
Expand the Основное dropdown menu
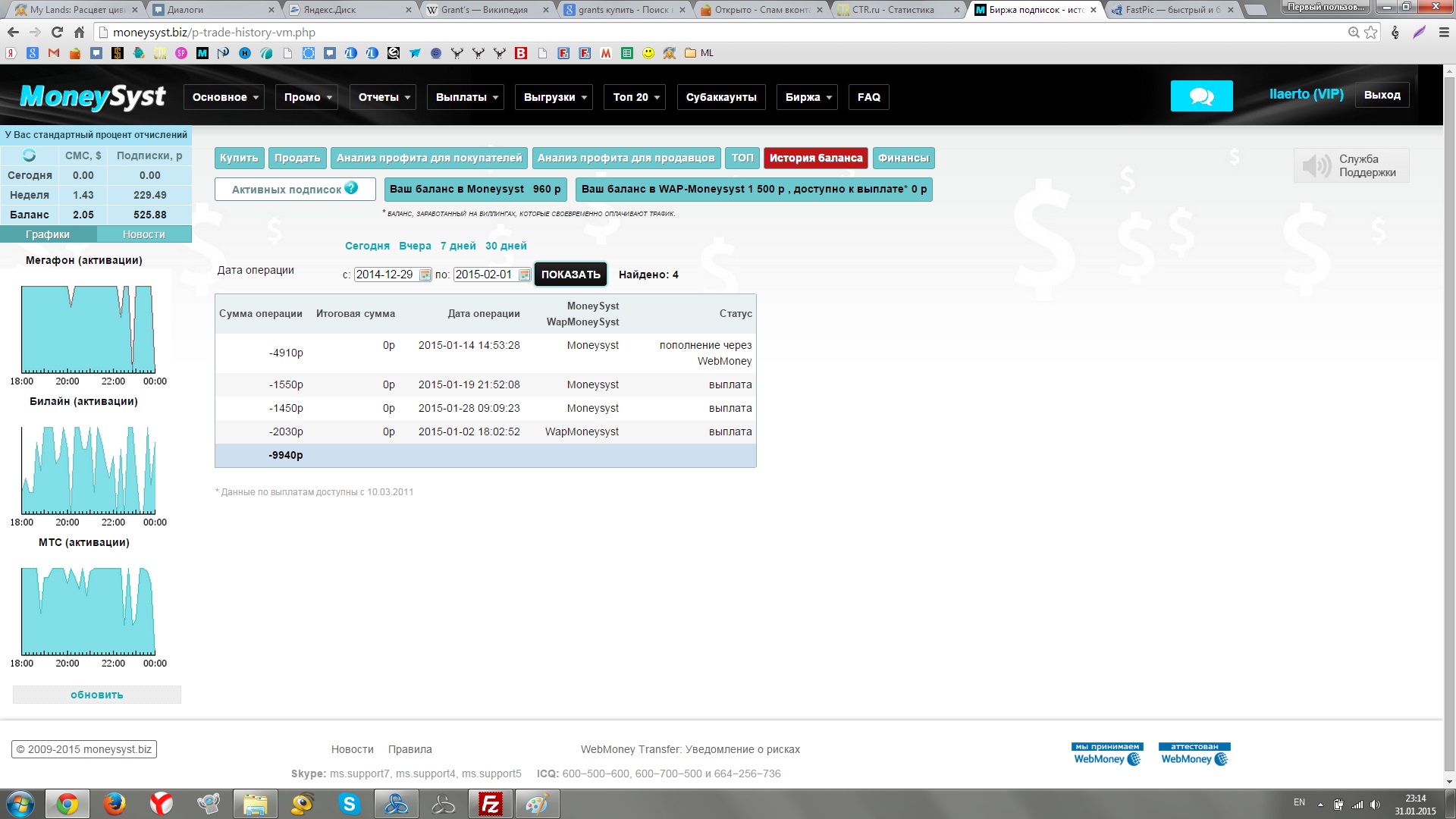tap(224, 97)
